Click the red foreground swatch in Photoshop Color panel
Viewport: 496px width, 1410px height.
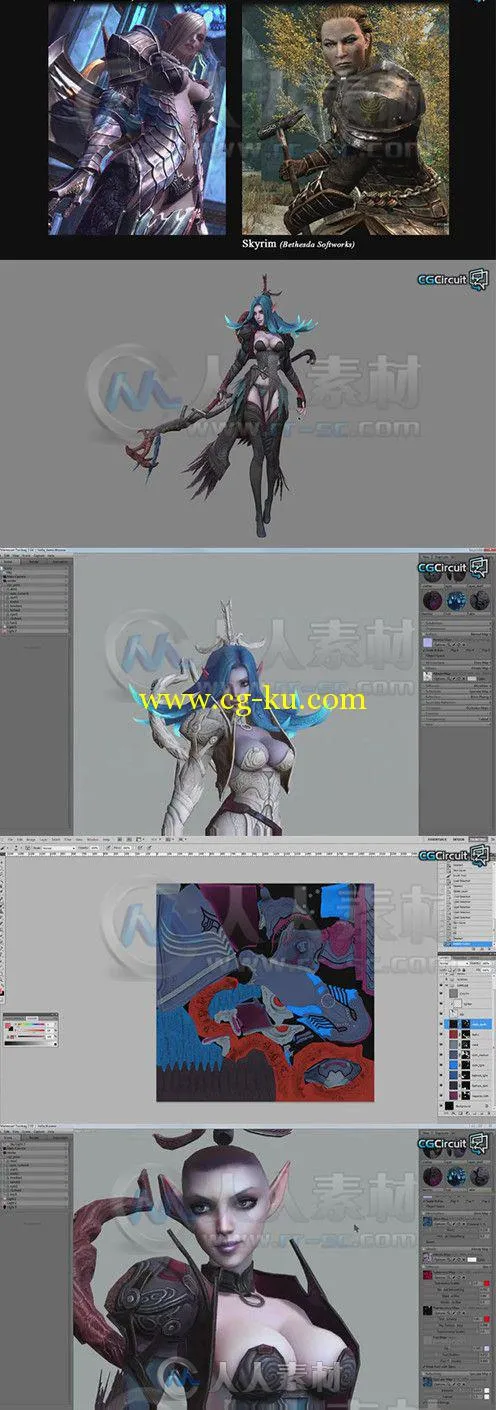[6, 1026]
